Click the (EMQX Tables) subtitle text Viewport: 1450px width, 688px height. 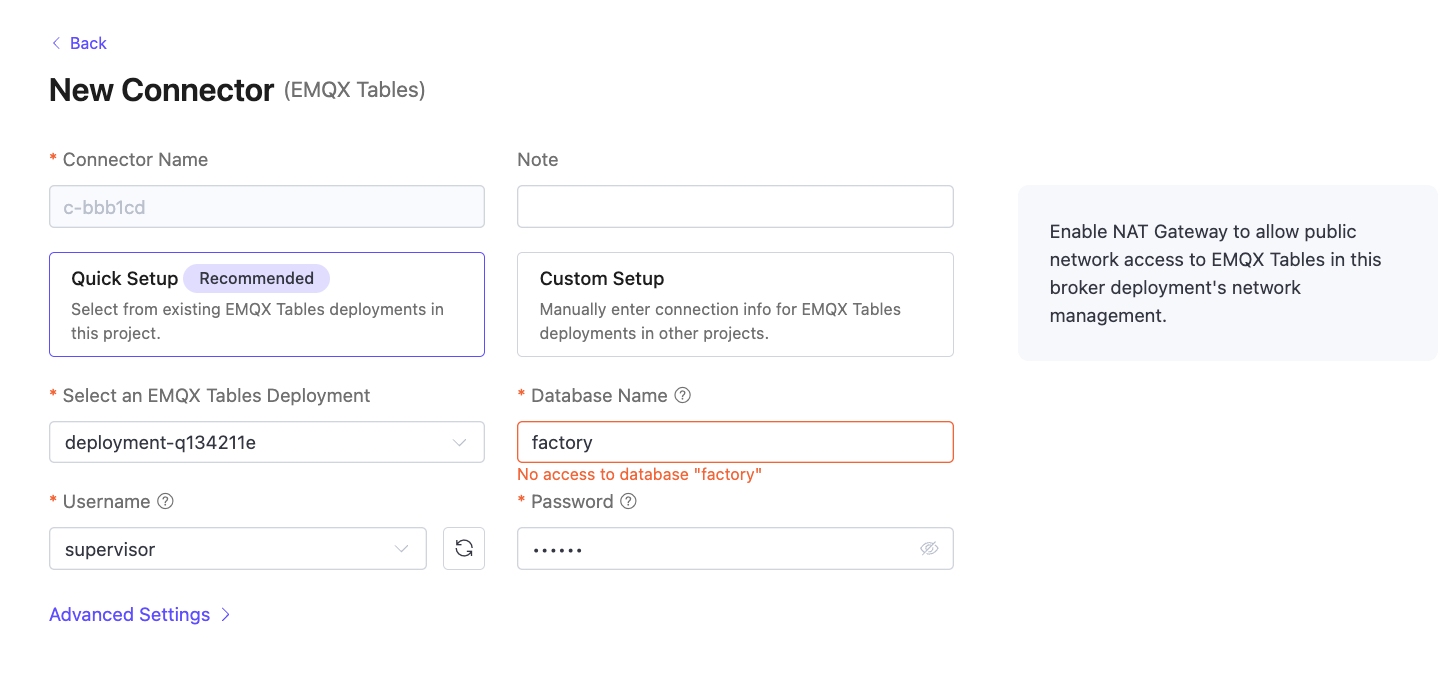tap(355, 90)
